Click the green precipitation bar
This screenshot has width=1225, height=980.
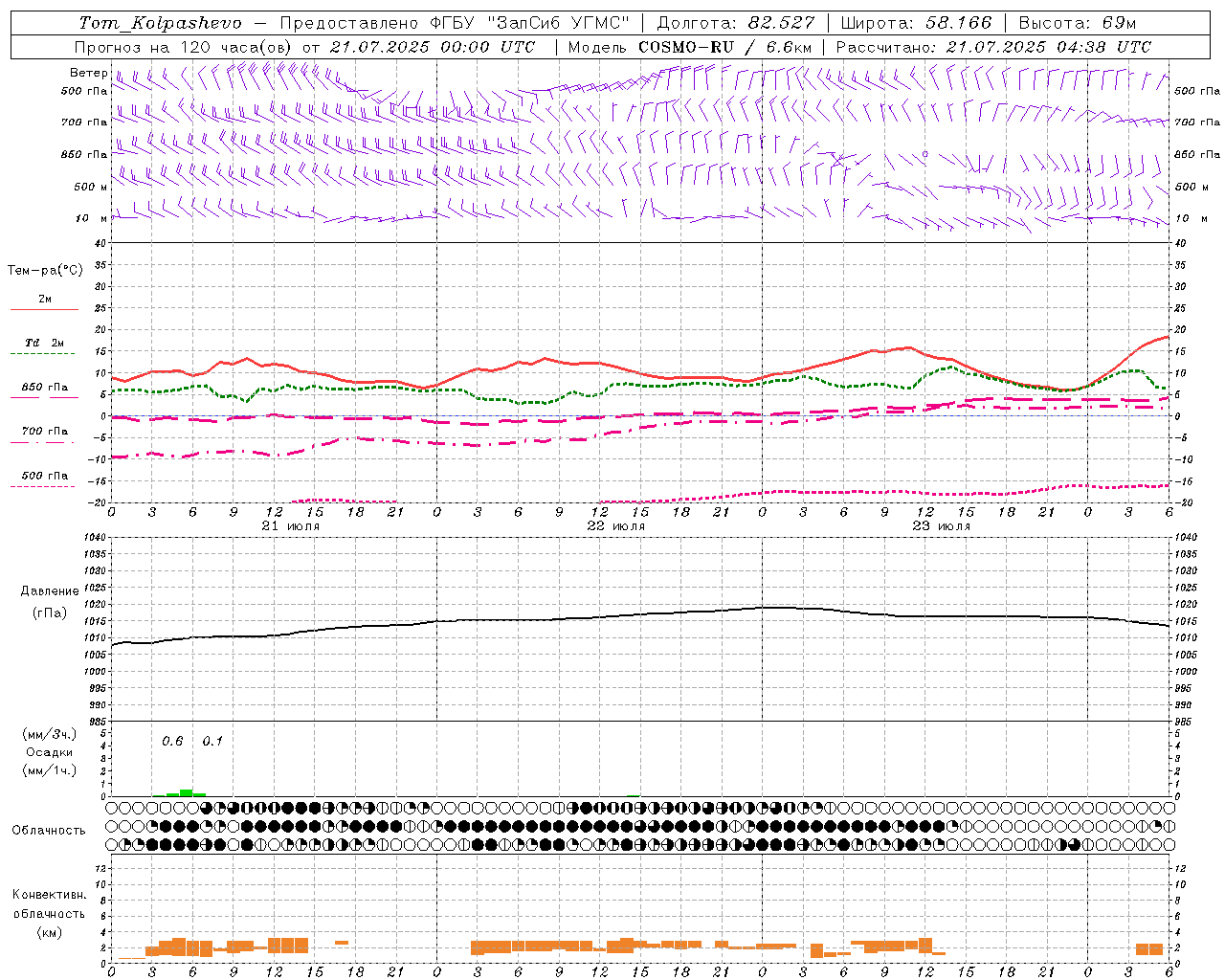[x=187, y=792]
